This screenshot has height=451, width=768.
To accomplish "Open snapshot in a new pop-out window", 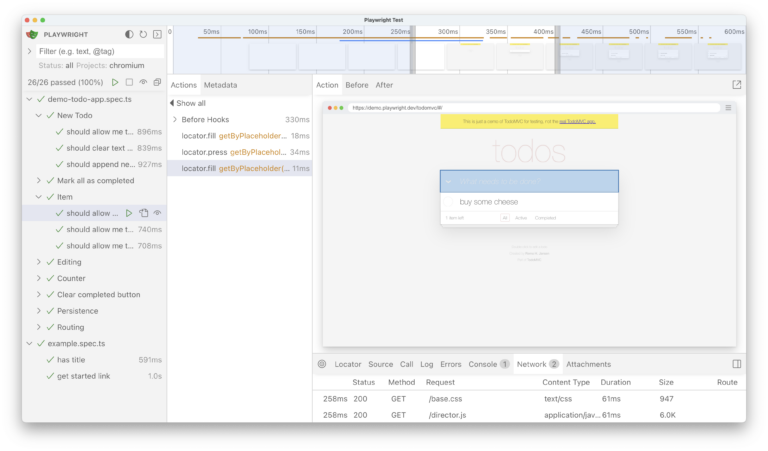I will (737, 85).
